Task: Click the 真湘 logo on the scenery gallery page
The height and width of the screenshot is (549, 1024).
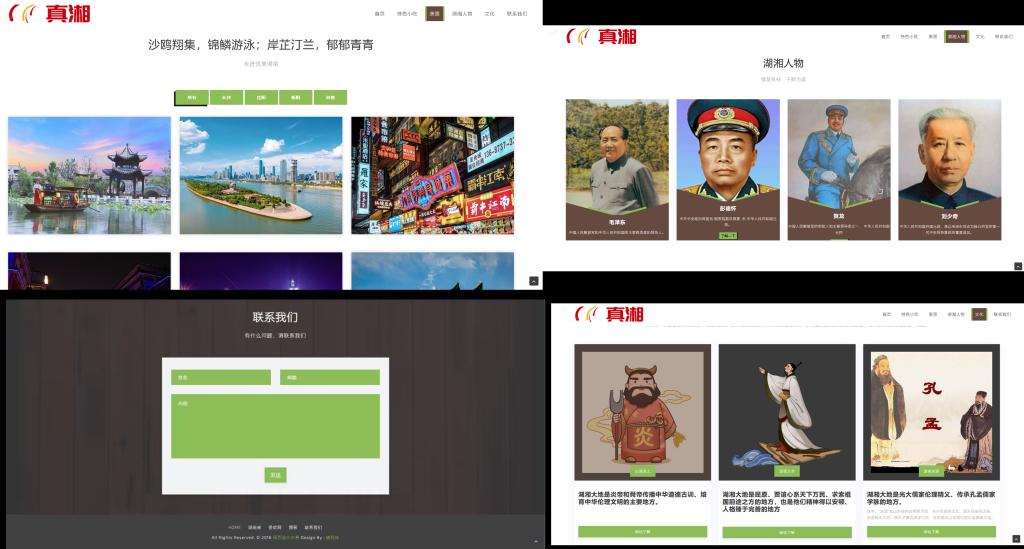Action: (x=49, y=13)
